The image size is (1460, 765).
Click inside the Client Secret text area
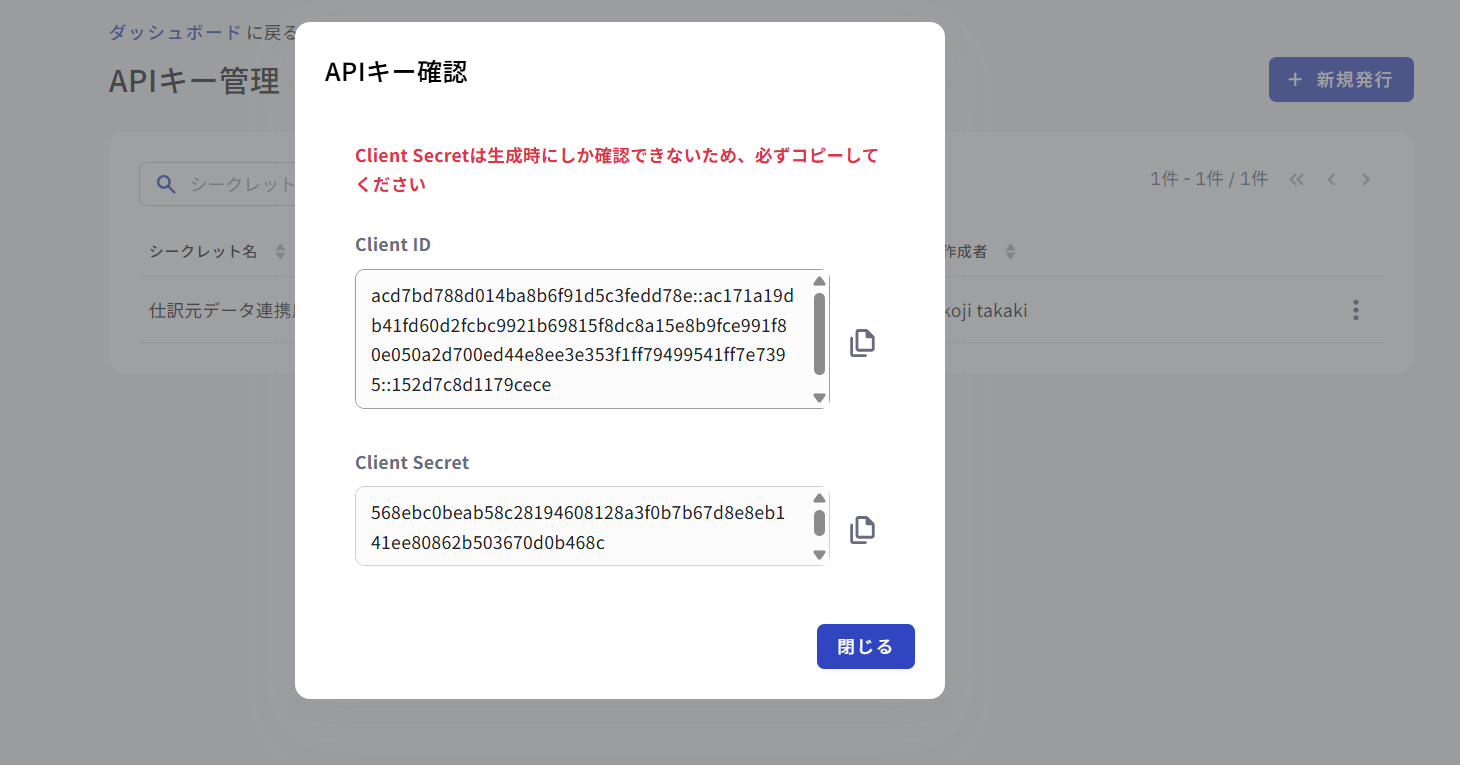click(x=582, y=528)
